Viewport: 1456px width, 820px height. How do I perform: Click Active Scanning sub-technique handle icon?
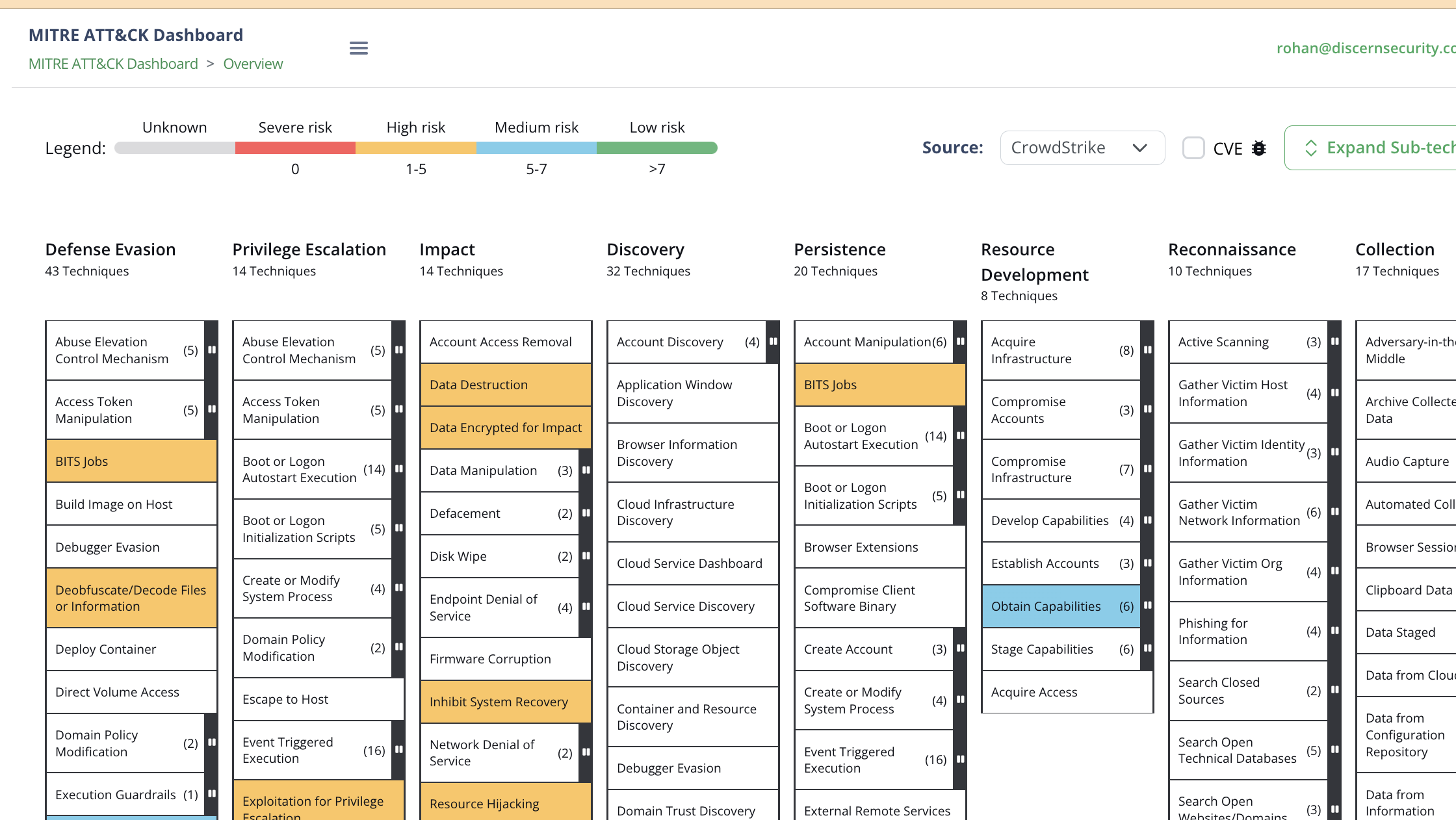[1334, 342]
